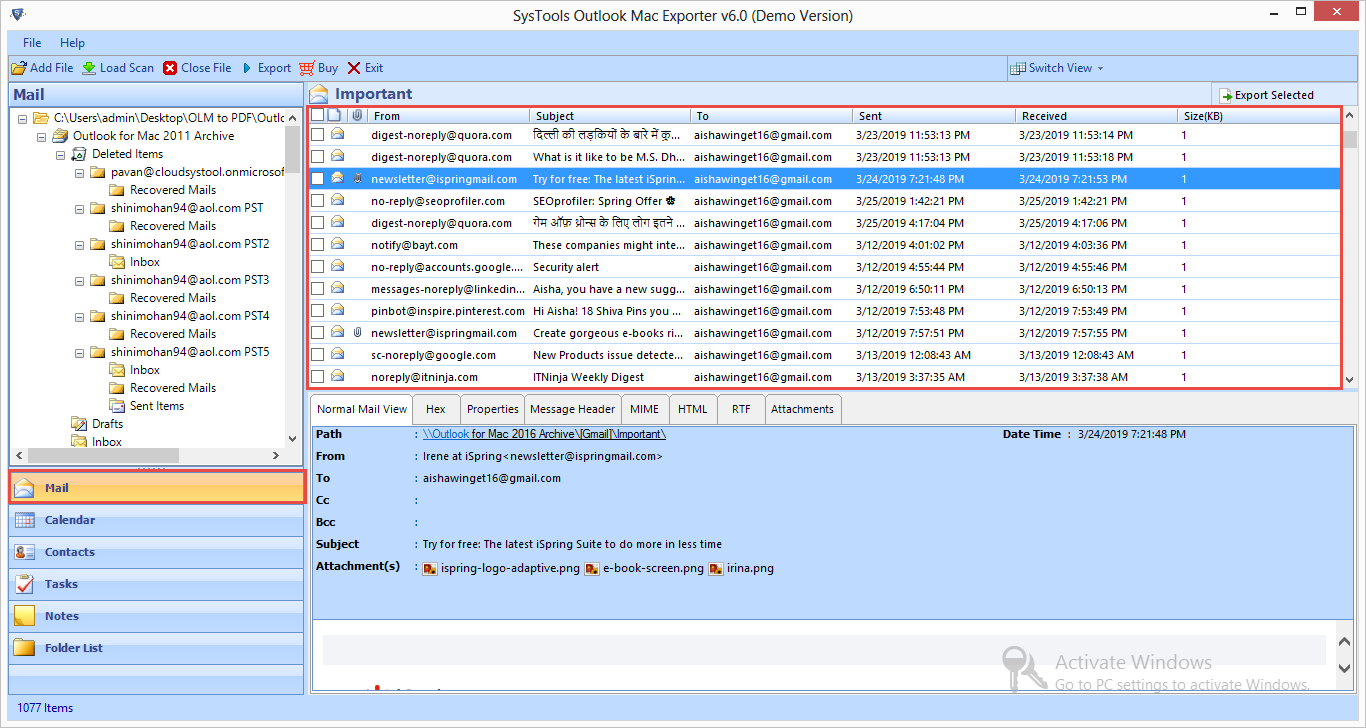Image resolution: width=1366 pixels, height=728 pixels.
Task: Click the email list scroll-down arrow
Action: (1350, 380)
